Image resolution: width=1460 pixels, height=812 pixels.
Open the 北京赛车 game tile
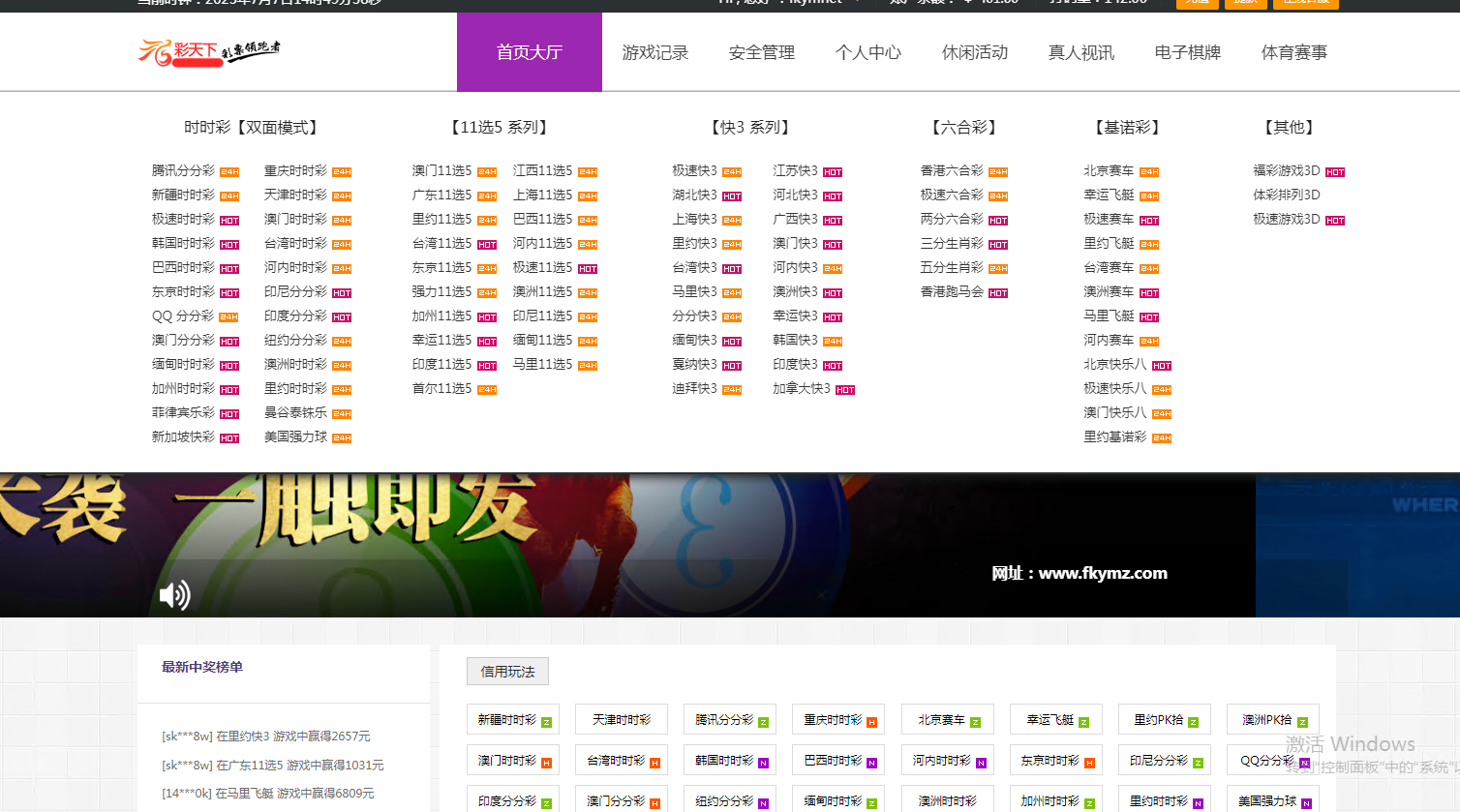pos(947,719)
